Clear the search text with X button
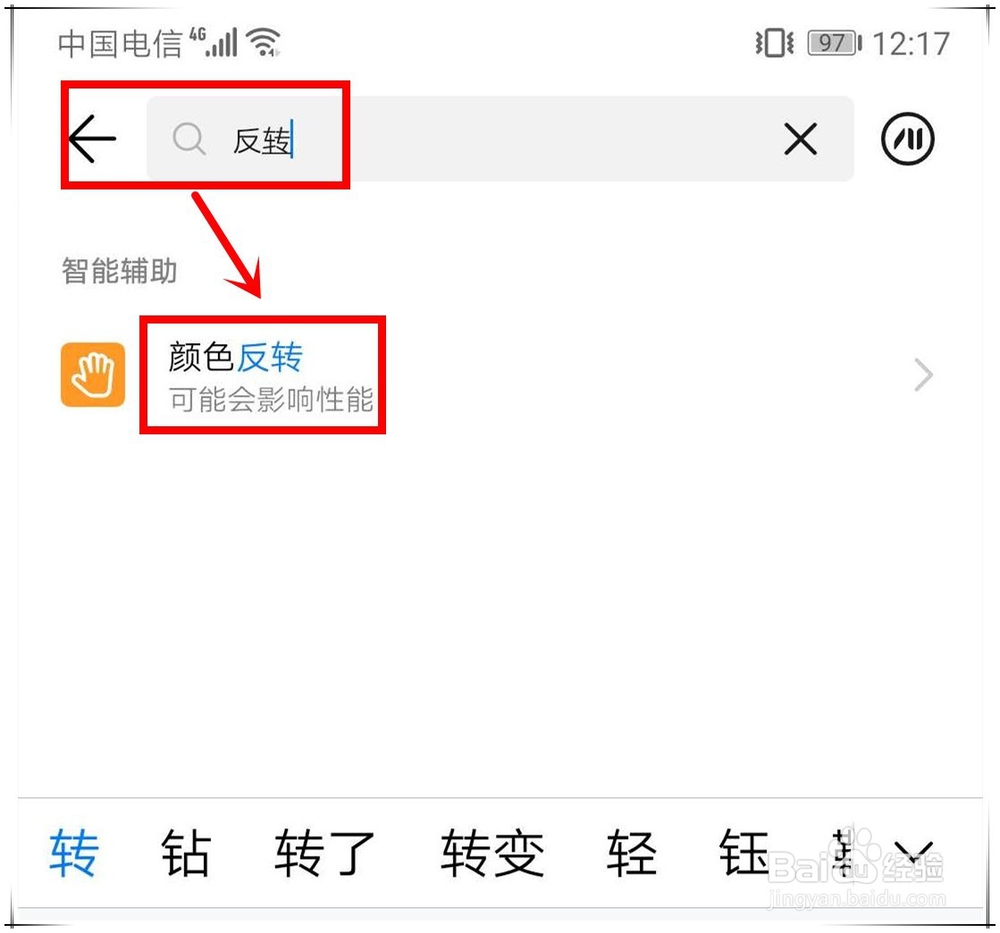The image size is (1000, 933). tap(800, 139)
